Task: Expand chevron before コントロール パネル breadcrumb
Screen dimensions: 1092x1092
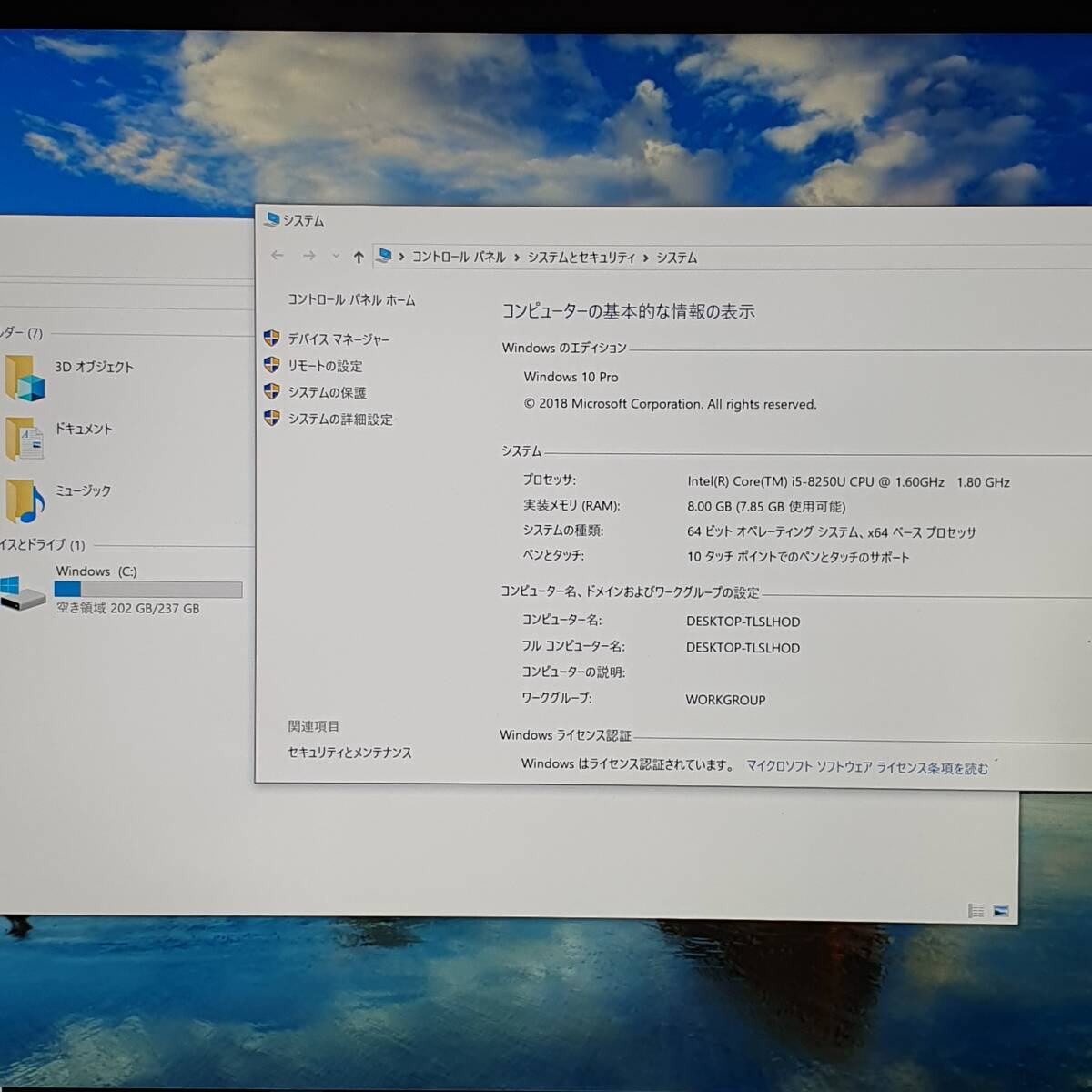Action: (401, 257)
